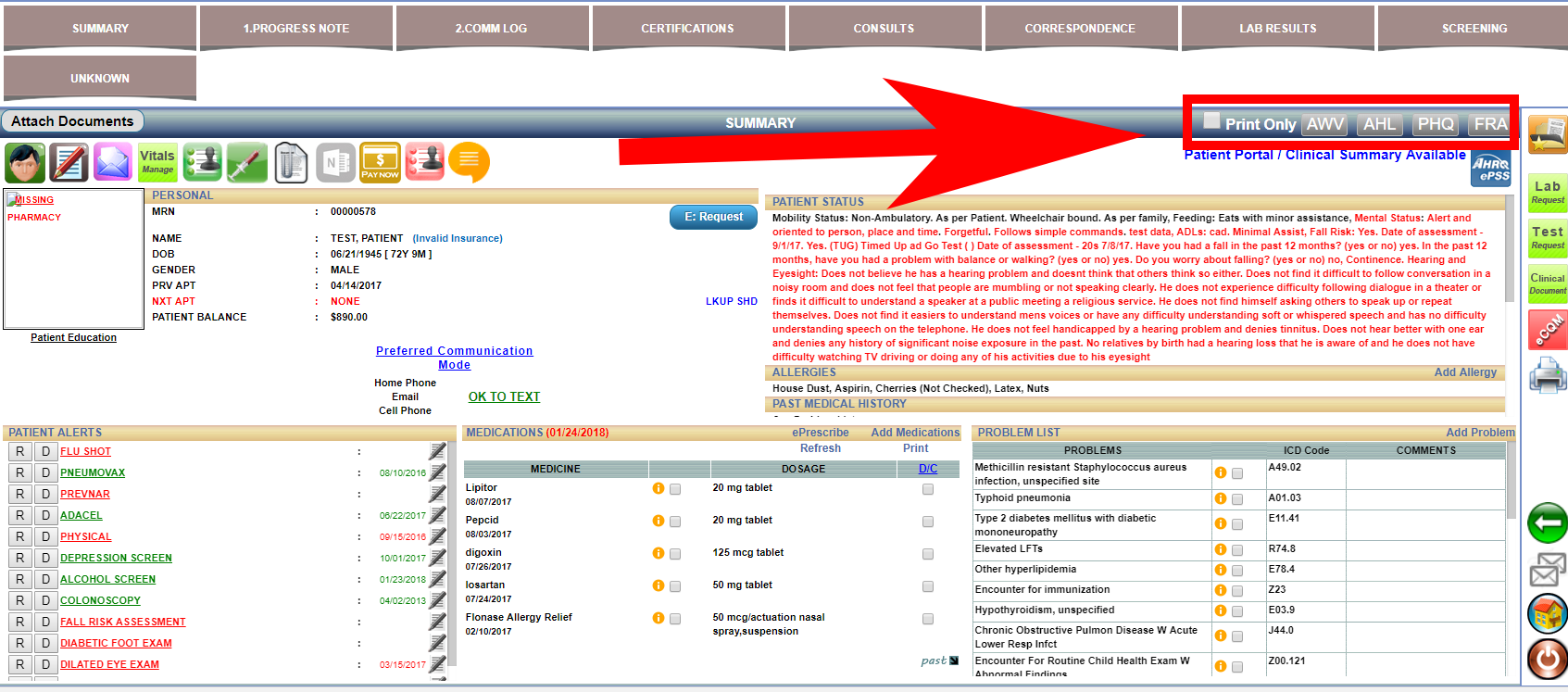1568x692 pixels.
Task: Open the Vitals Manage icon
Action: tap(157, 162)
